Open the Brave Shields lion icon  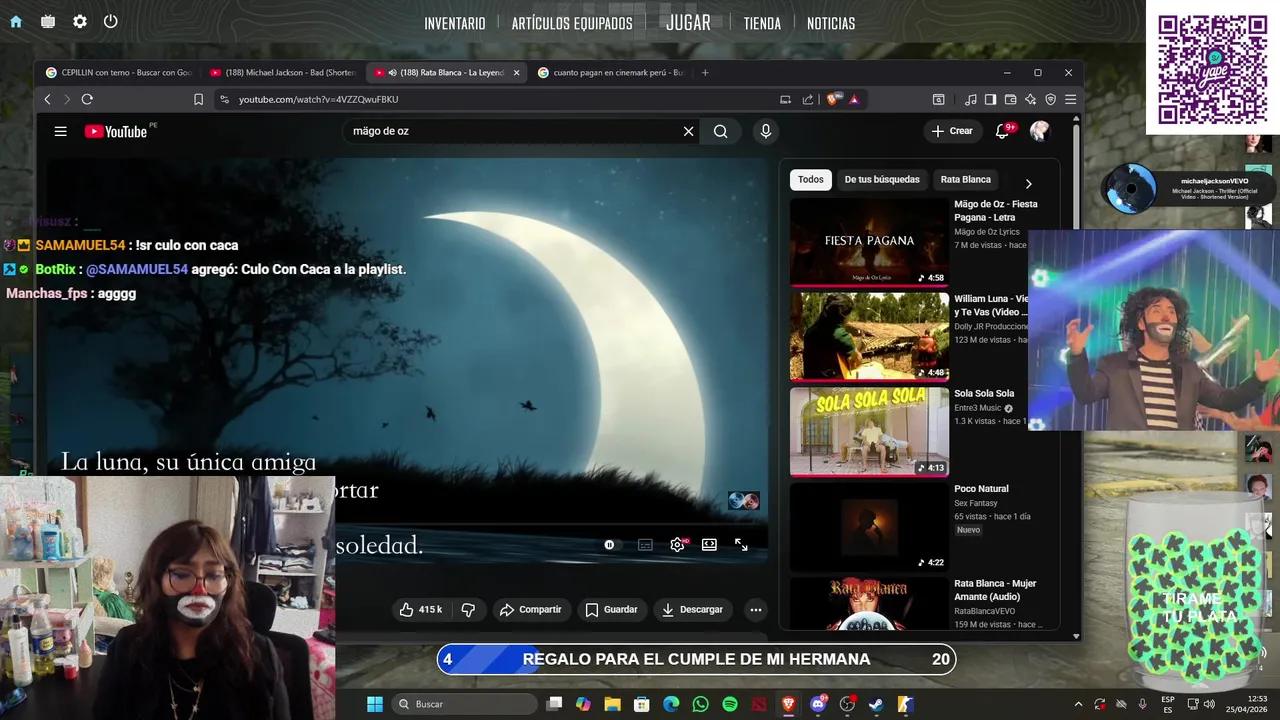pyautogui.click(x=832, y=99)
